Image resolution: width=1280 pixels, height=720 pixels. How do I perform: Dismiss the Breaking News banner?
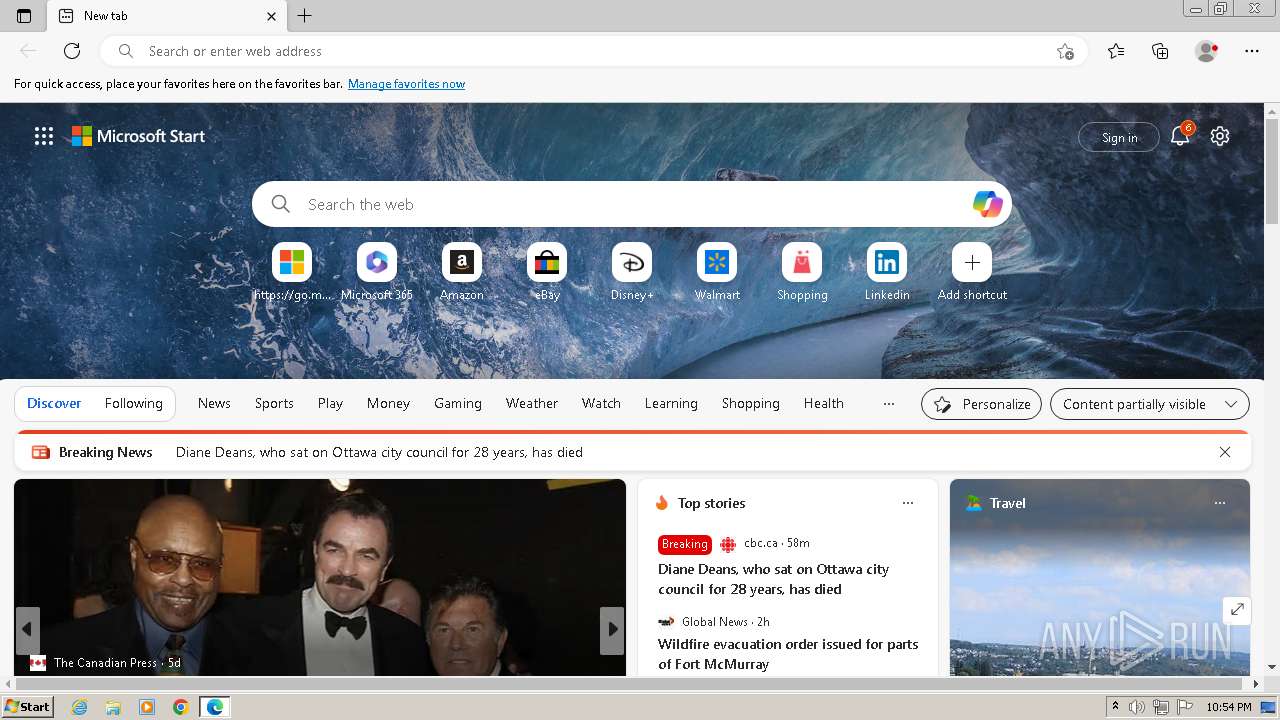[1225, 452]
